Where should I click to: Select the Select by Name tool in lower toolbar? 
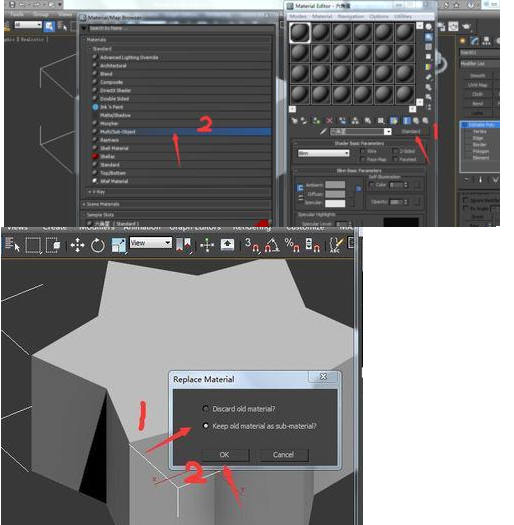point(12,244)
